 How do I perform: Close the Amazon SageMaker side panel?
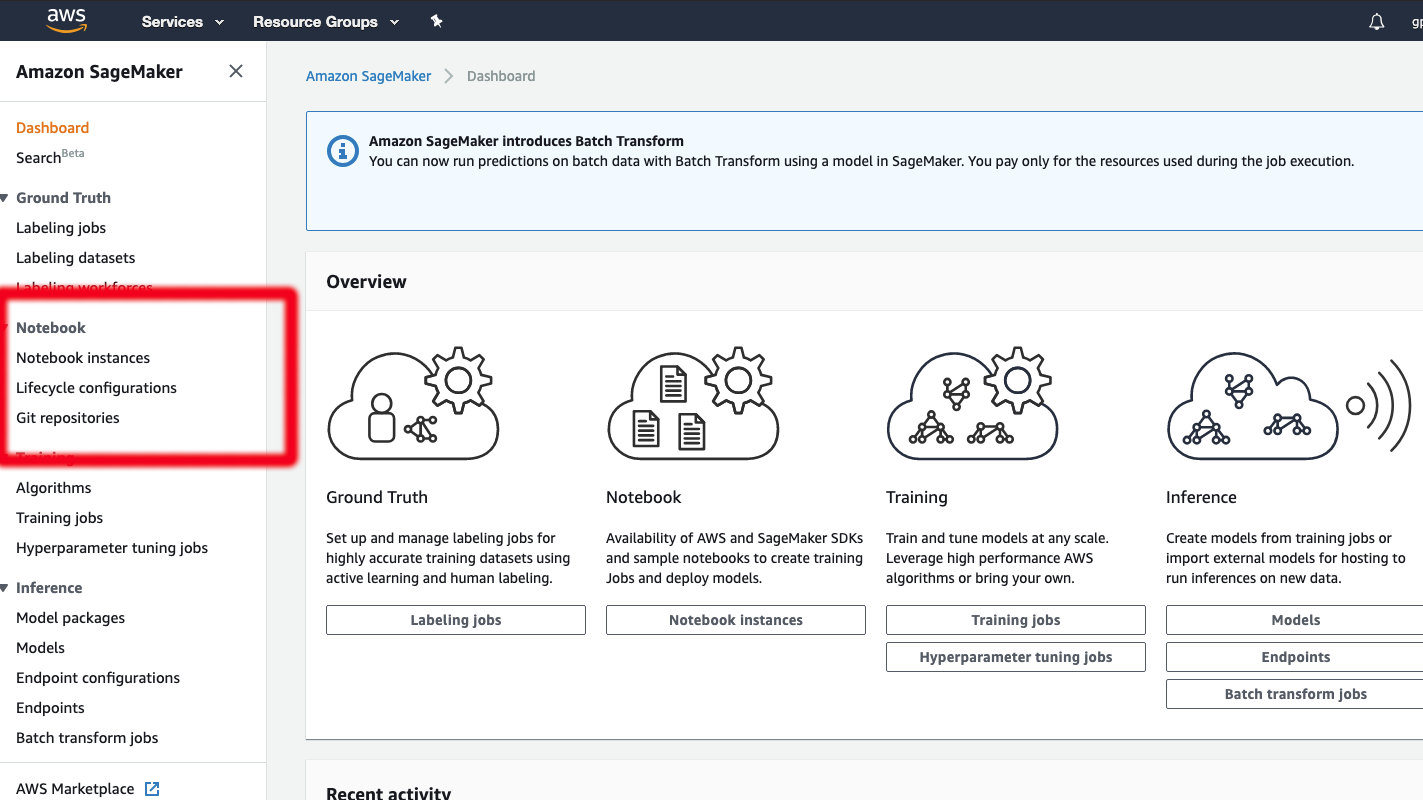(x=236, y=71)
